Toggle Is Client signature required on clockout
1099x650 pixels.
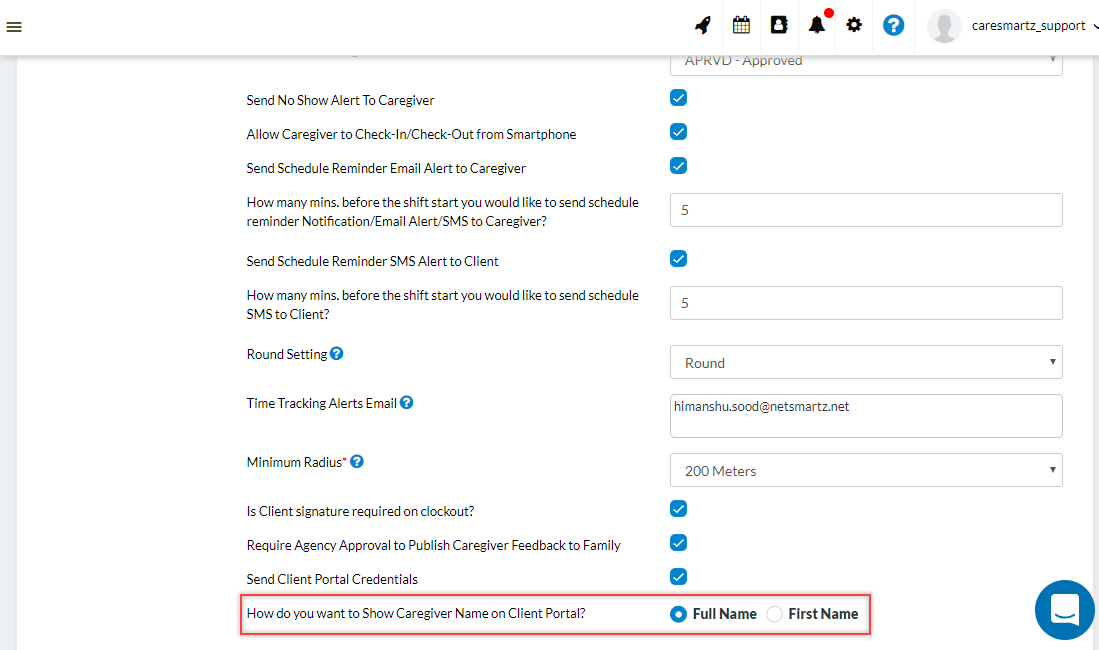678,509
